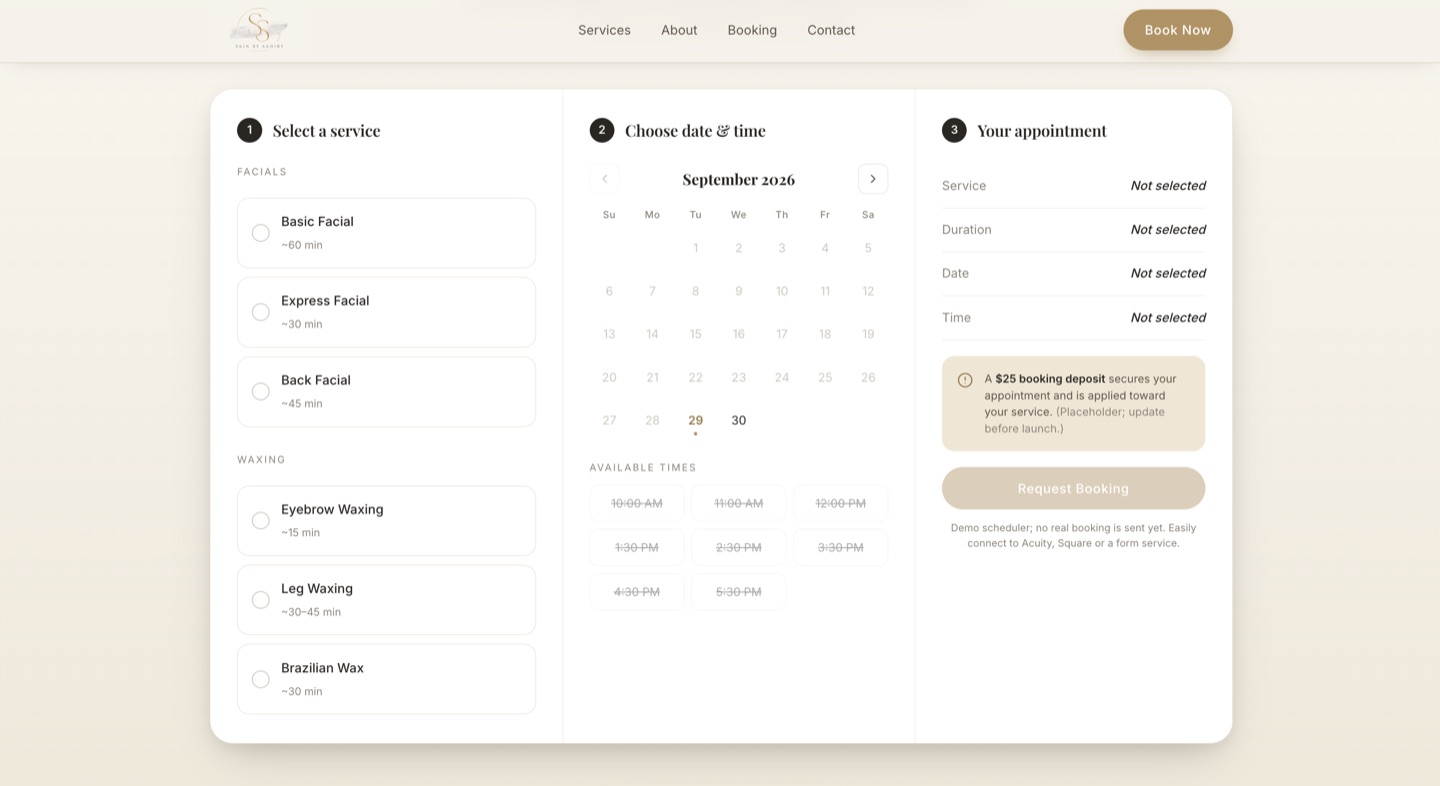This screenshot has height=786, width=1440.
Task: Choose the Back Facial service
Action: coord(386,392)
